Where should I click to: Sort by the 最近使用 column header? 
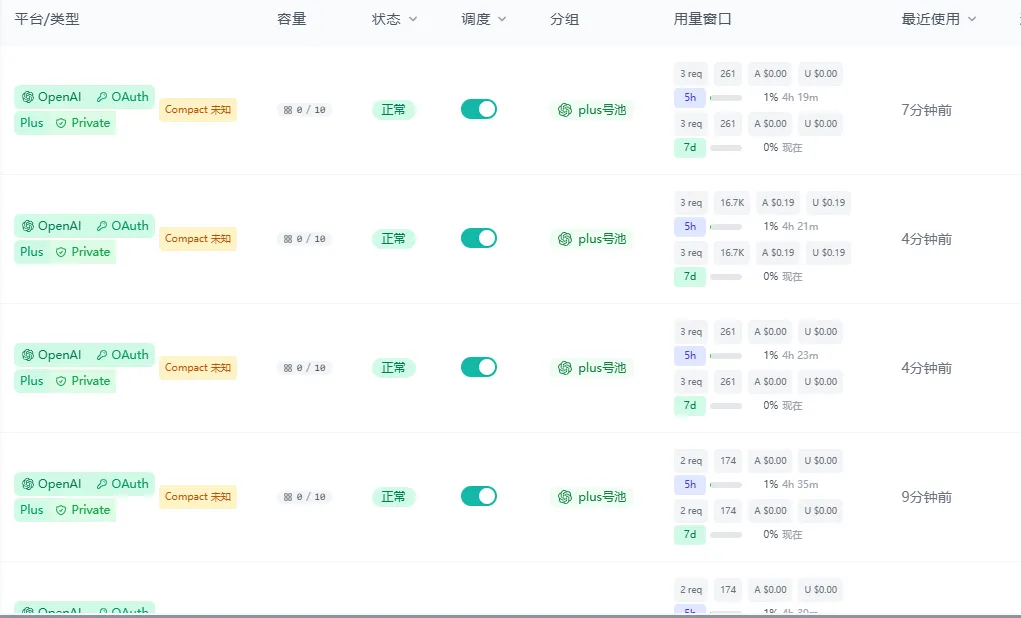(x=938, y=20)
